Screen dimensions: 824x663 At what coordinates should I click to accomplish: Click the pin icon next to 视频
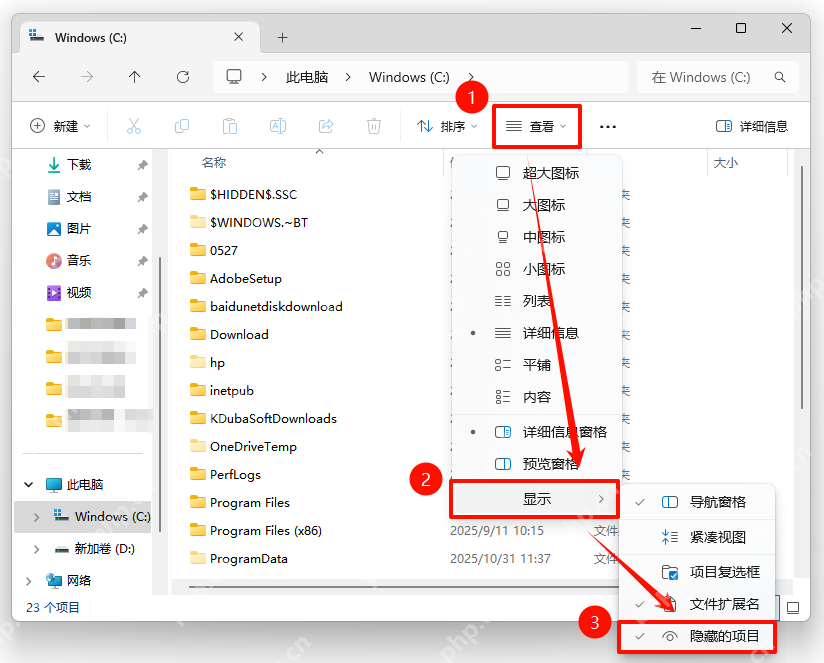(x=142, y=293)
